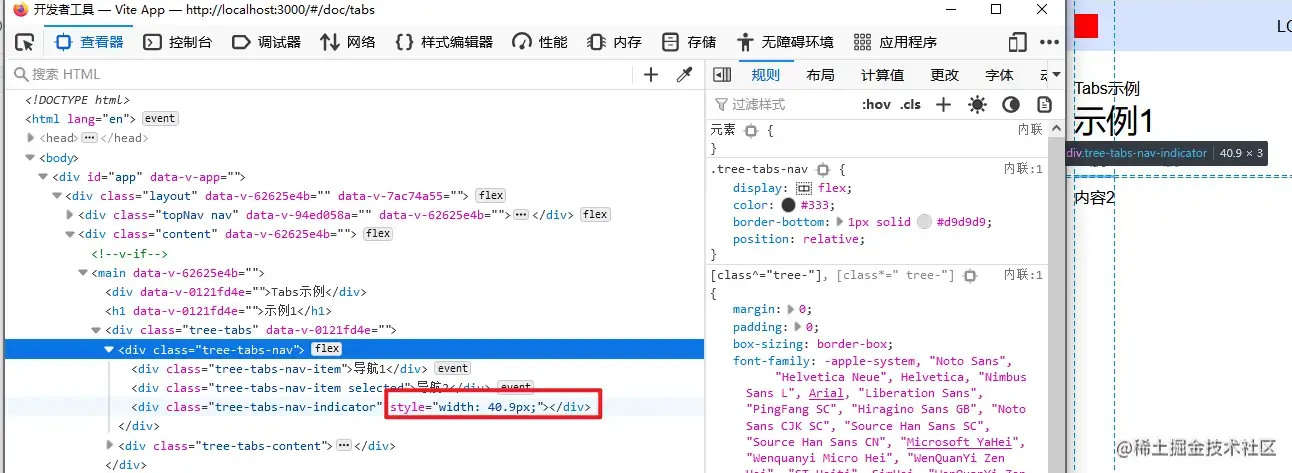
Task: Collapse the div class="content" node
Action: coord(70,233)
